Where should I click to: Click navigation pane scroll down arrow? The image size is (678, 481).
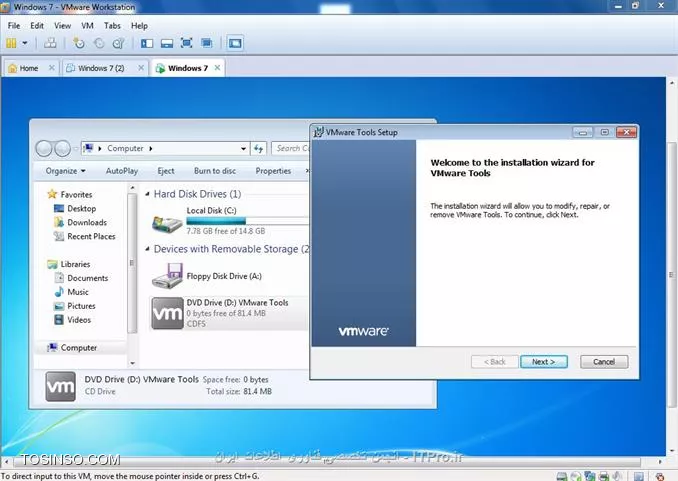pos(132,363)
